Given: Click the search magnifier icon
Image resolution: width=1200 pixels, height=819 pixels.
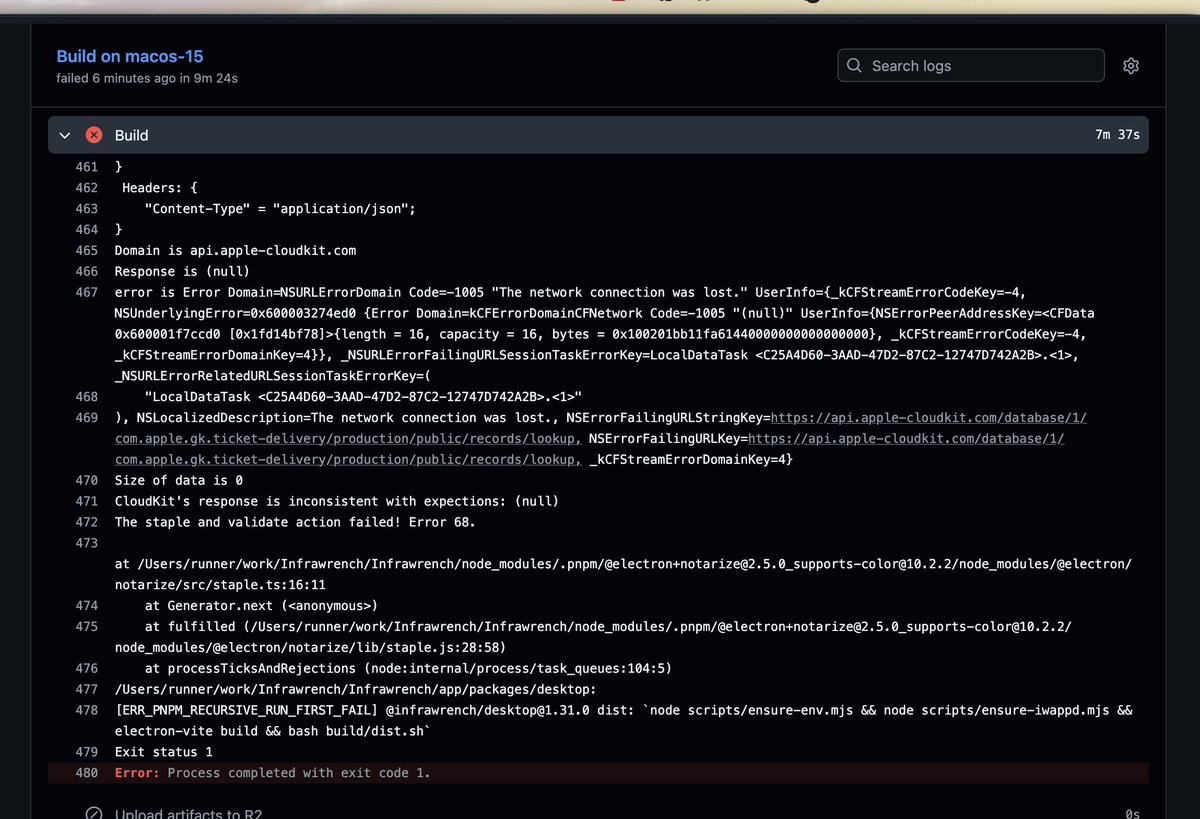Looking at the screenshot, I should (854, 66).
